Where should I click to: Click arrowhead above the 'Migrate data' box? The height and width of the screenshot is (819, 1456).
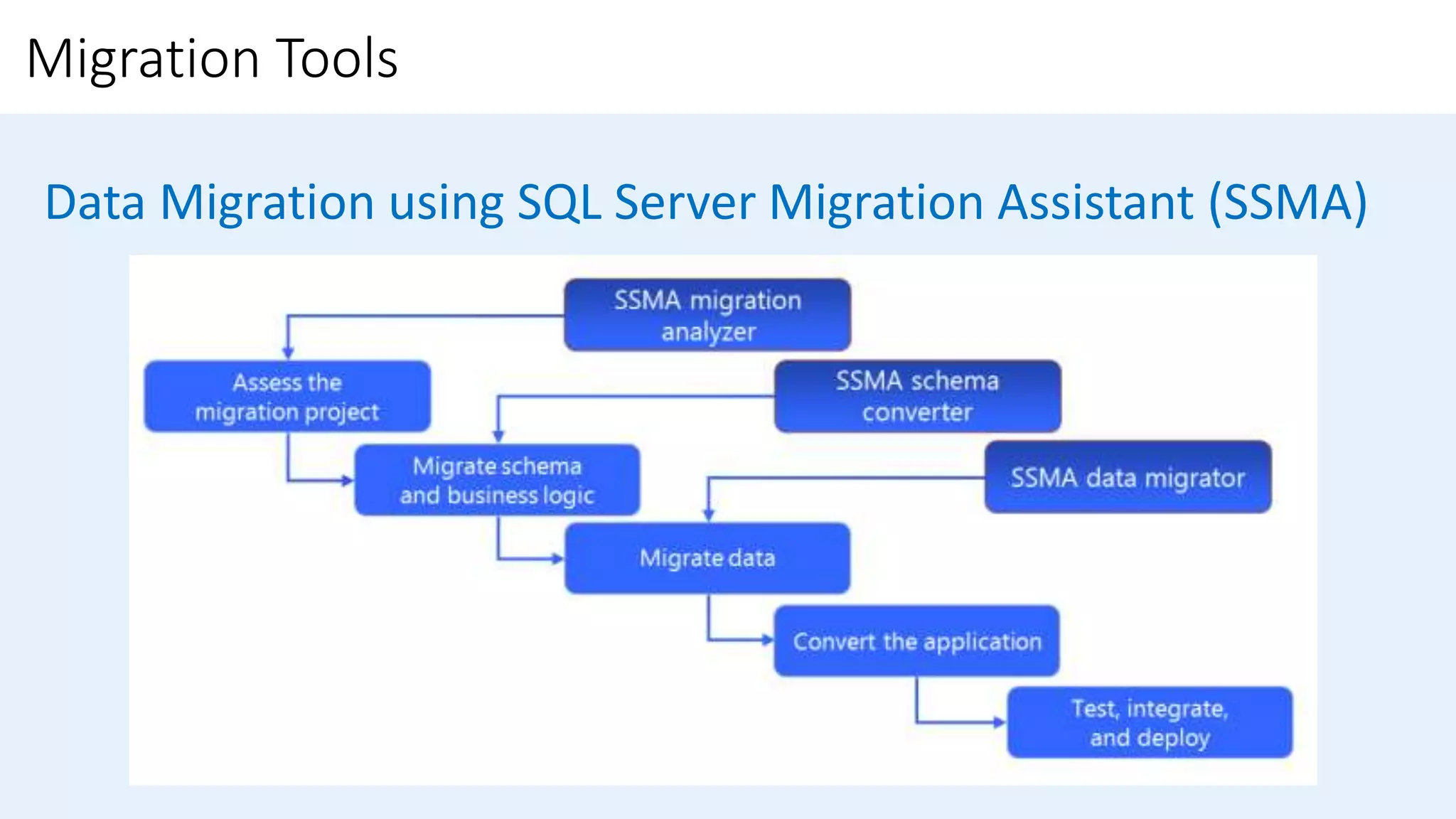(709, 514)
